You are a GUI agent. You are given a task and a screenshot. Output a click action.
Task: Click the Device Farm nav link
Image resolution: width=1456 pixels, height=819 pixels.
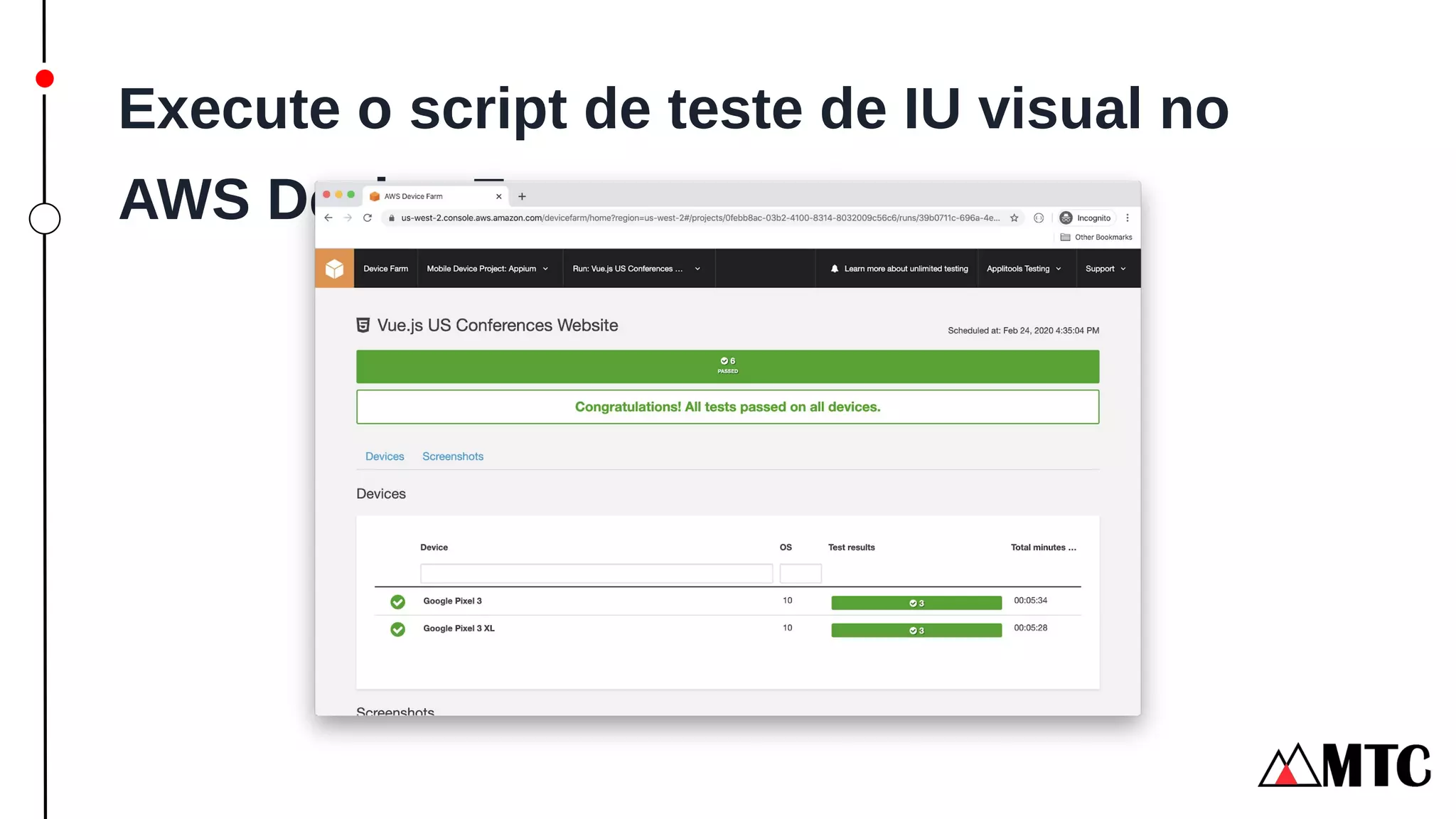click(x=386, y=269)
